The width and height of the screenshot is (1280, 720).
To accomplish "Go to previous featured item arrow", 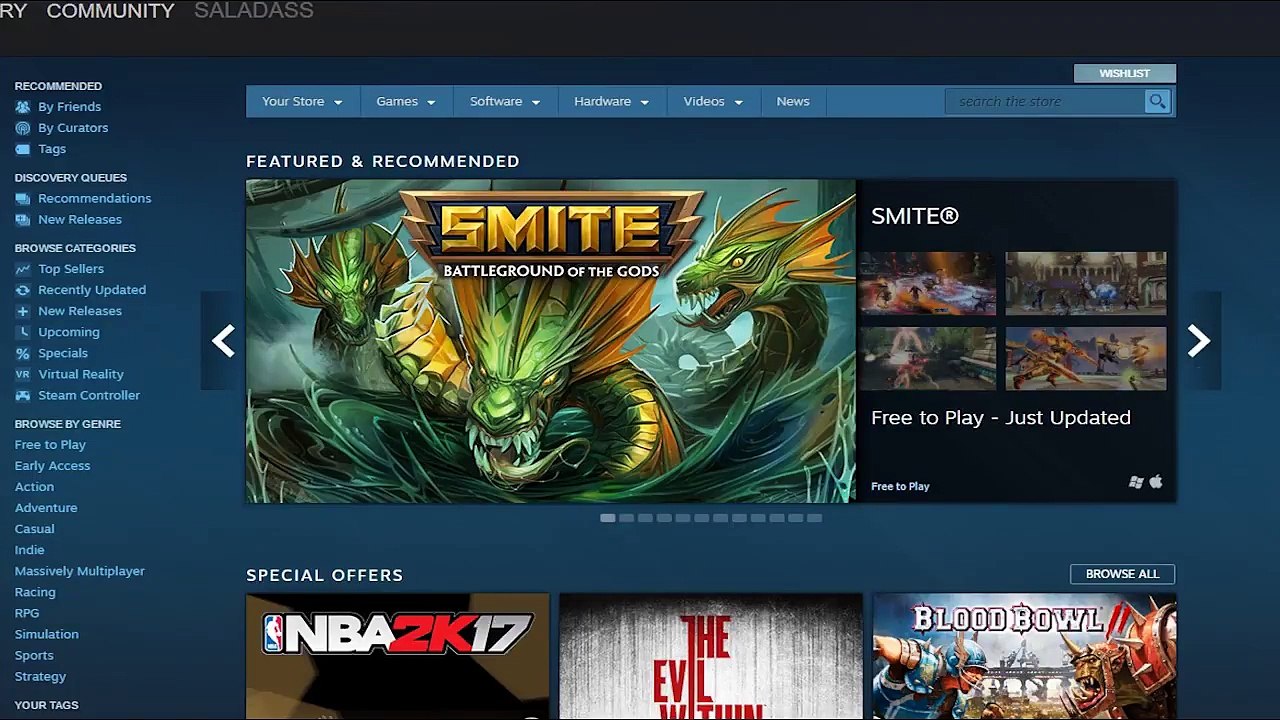I will click(223, 341).
